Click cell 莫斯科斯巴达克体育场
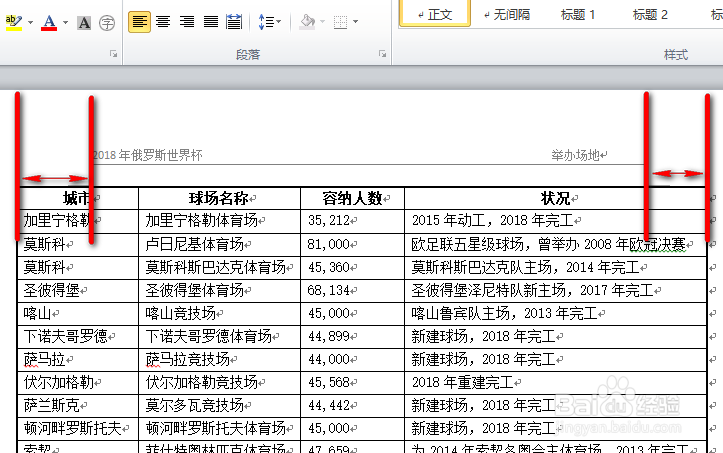 (x=219, y=268)
